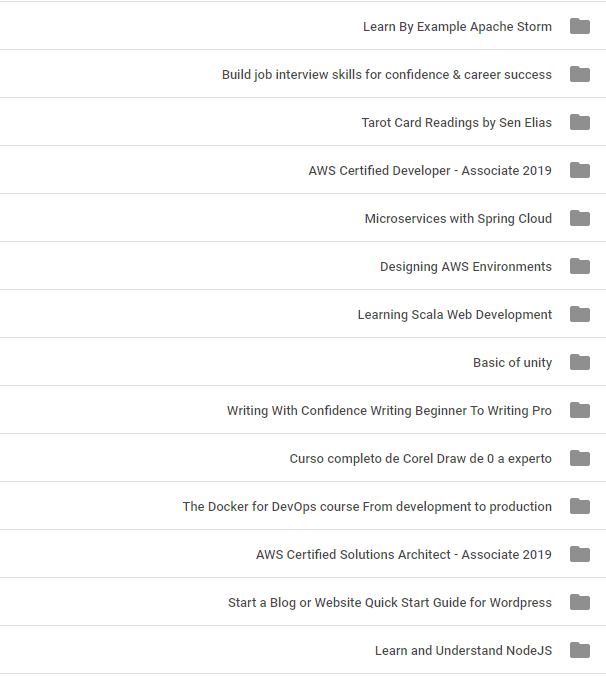Click folder icon for Learn By Example Apache Storm
This screenshot has height=676, width=606.
click(x=580, y=26)
